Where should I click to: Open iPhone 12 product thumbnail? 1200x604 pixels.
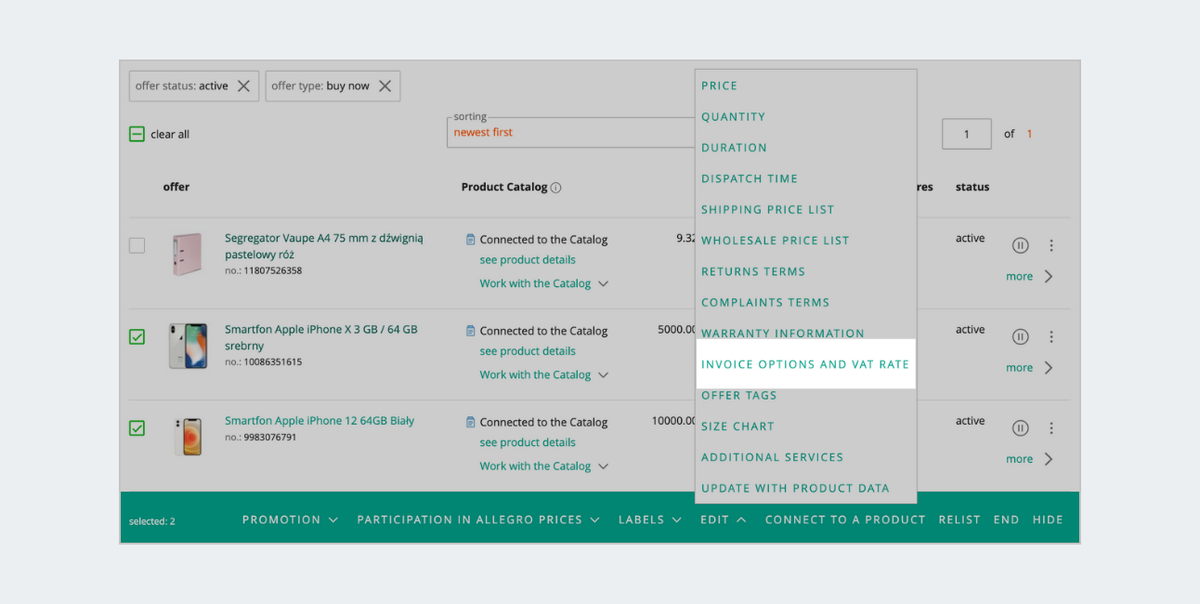(x=187, y=437)
